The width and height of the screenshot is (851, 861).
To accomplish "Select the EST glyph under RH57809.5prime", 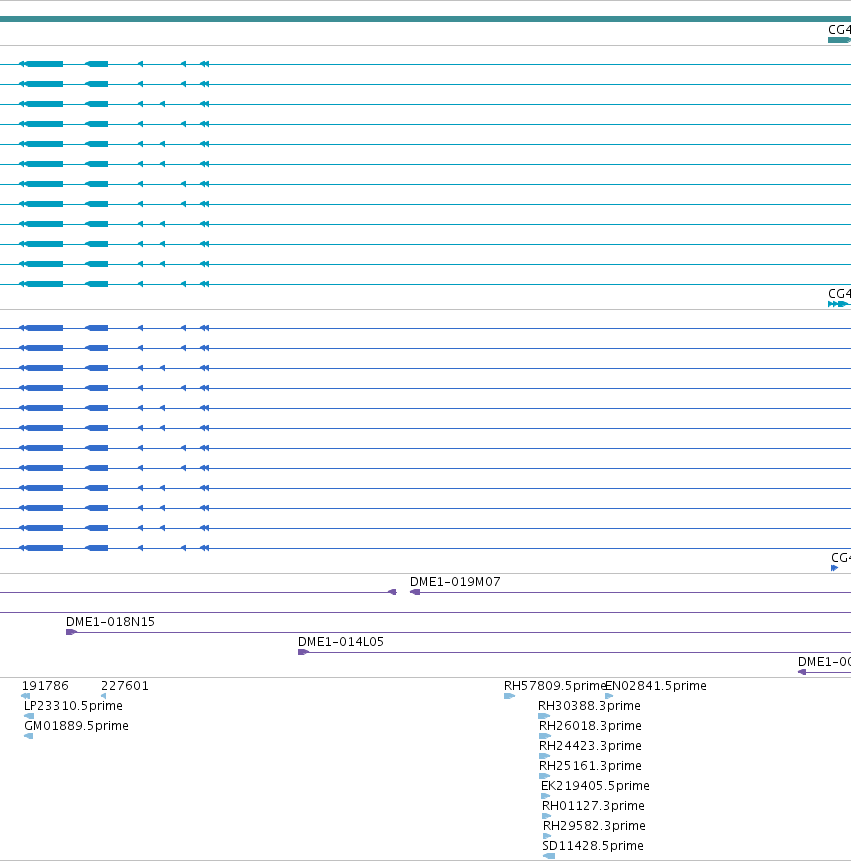I will coord(510,696).
